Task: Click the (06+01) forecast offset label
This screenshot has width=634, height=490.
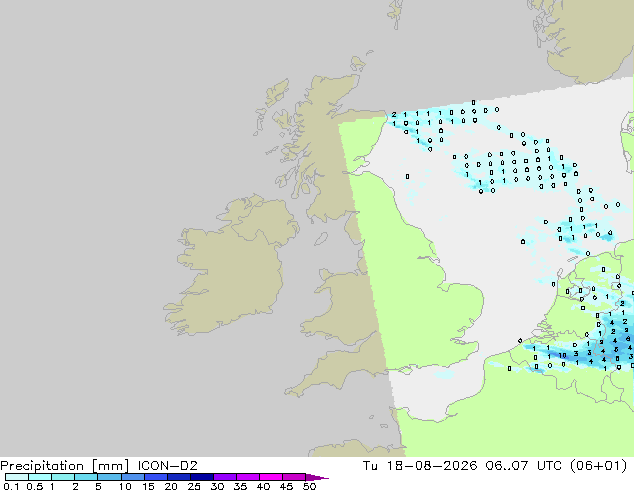Action: 598,466
